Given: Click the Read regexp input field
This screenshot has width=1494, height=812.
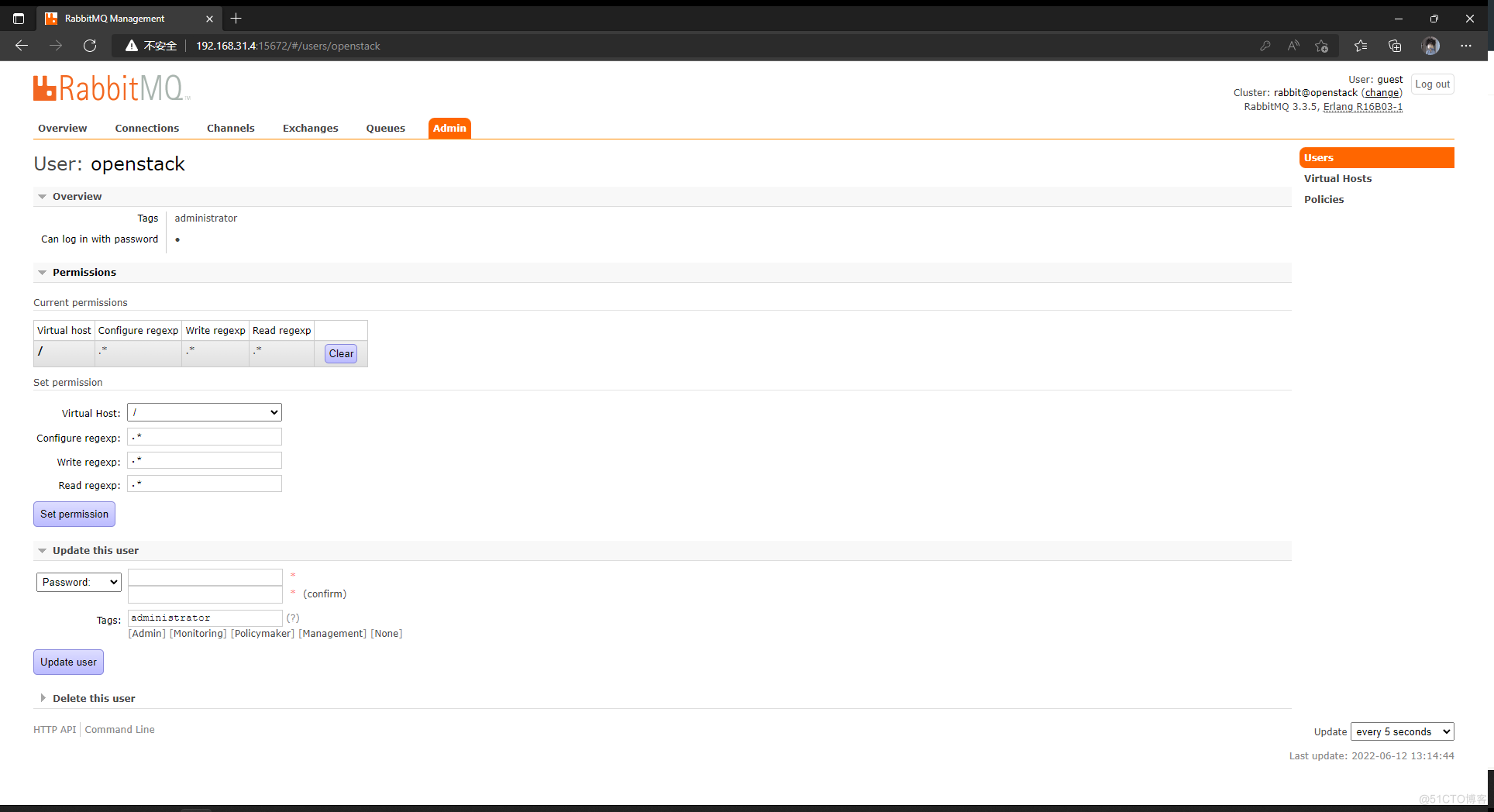Looking at the screenshot, I should tap(205, 483).
